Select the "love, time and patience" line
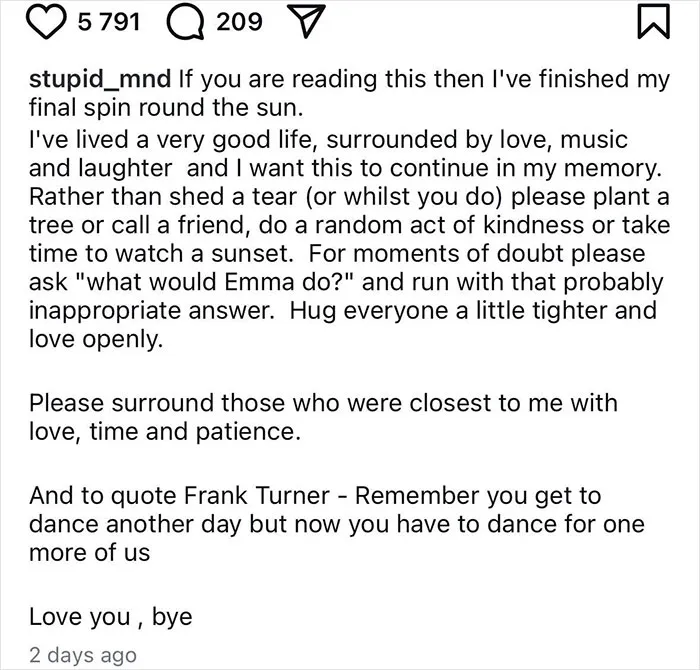This screenshot has height=670, width=700. [x=165, y=432]
